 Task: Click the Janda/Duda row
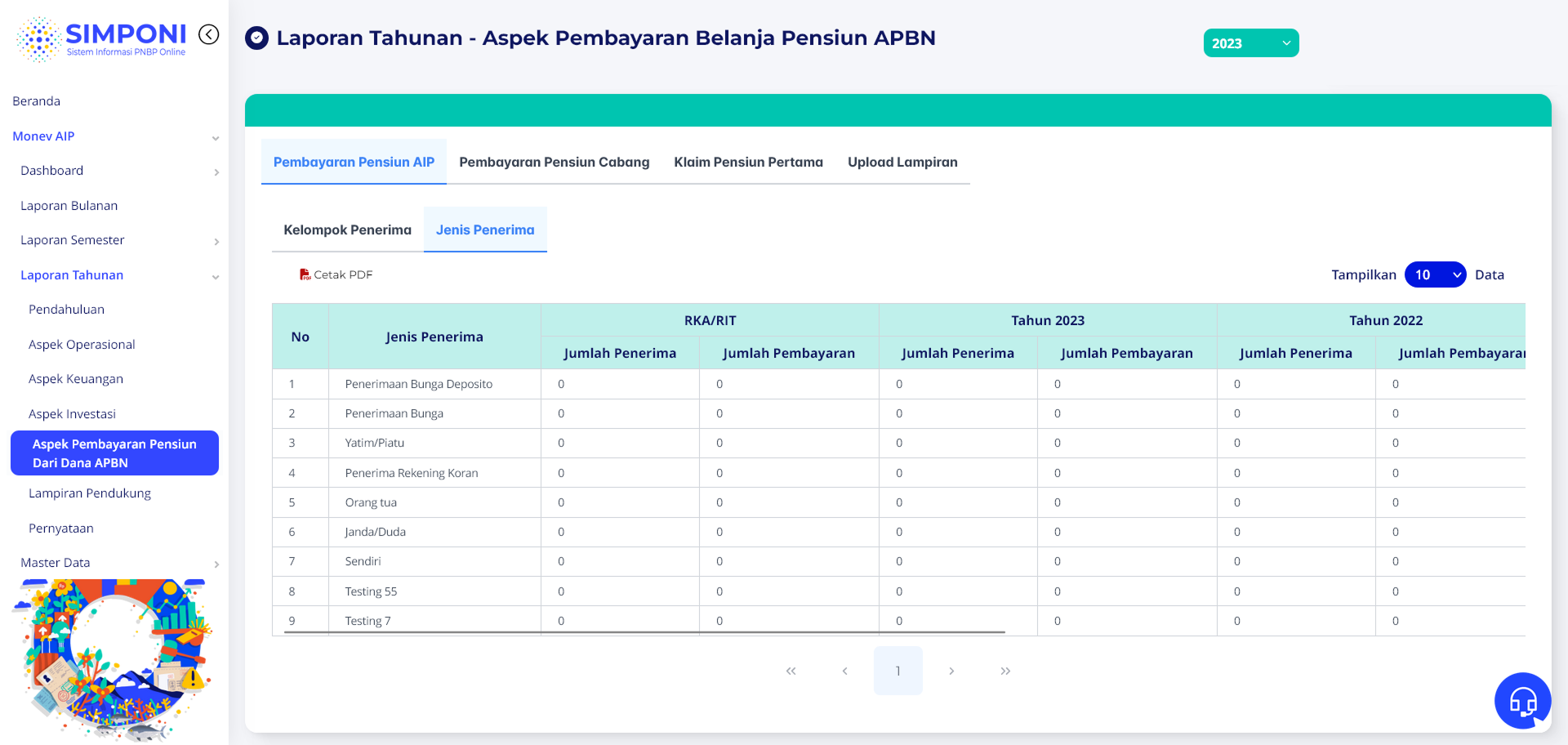(x=898, y=532)
